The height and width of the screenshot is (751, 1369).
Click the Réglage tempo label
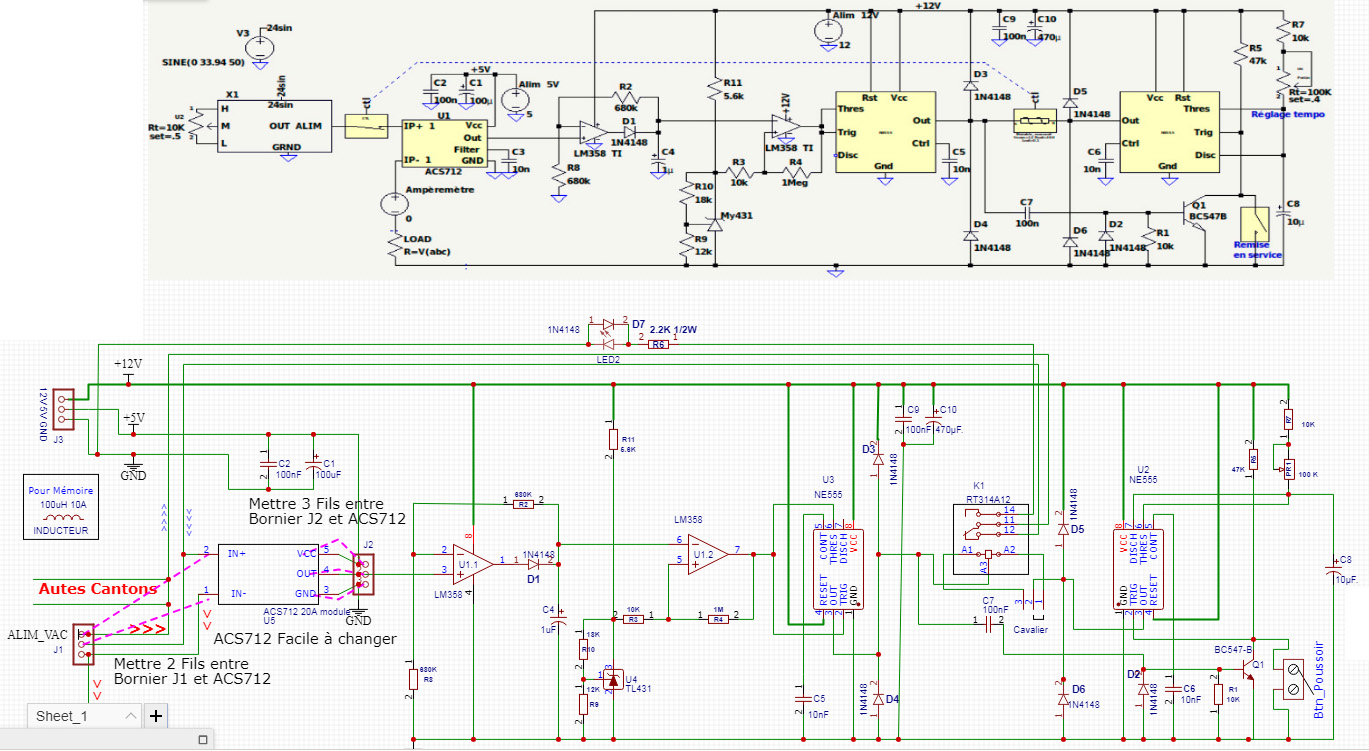(x=1288, y=114)
